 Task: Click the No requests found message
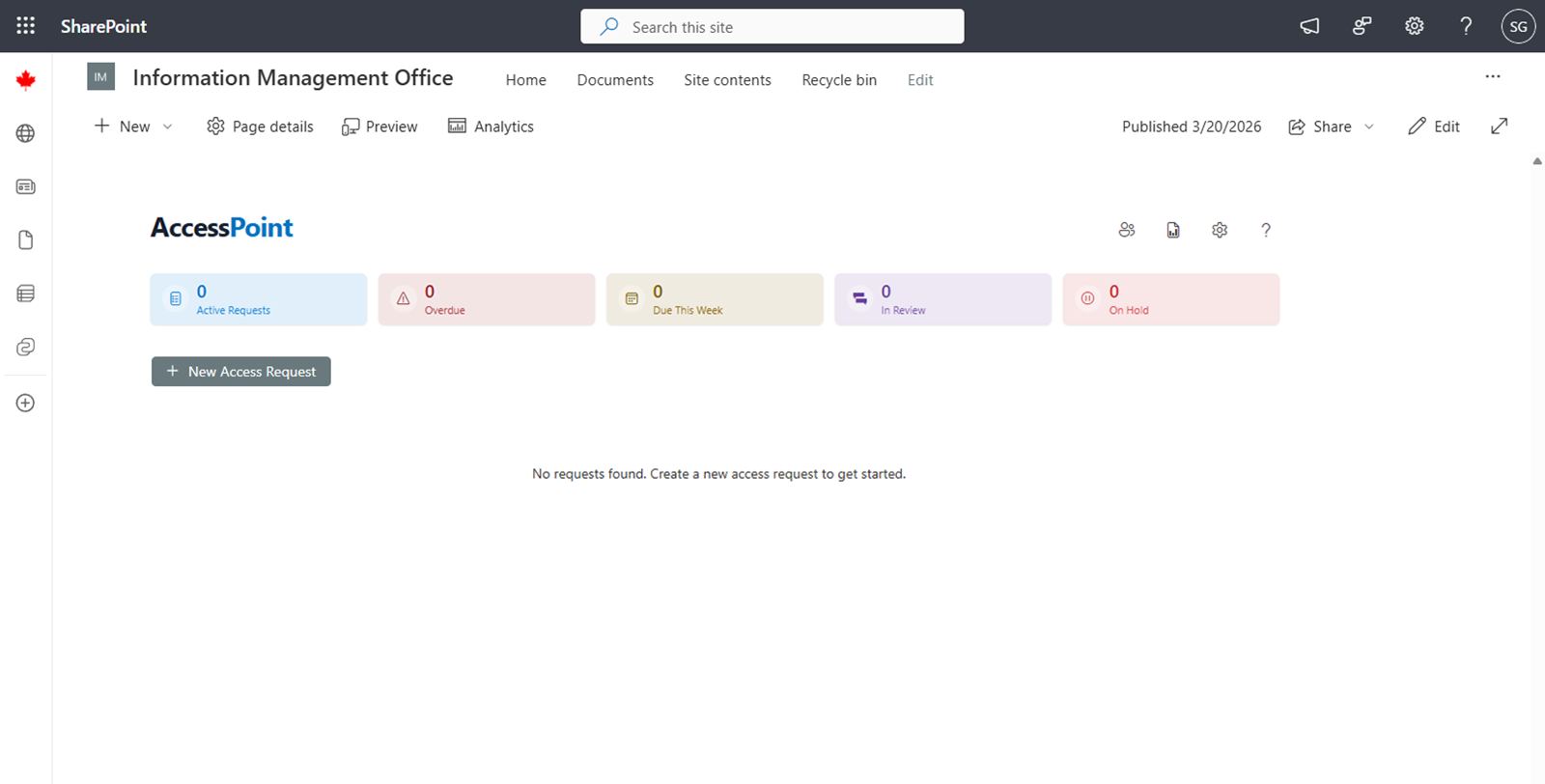pos(718,474)
